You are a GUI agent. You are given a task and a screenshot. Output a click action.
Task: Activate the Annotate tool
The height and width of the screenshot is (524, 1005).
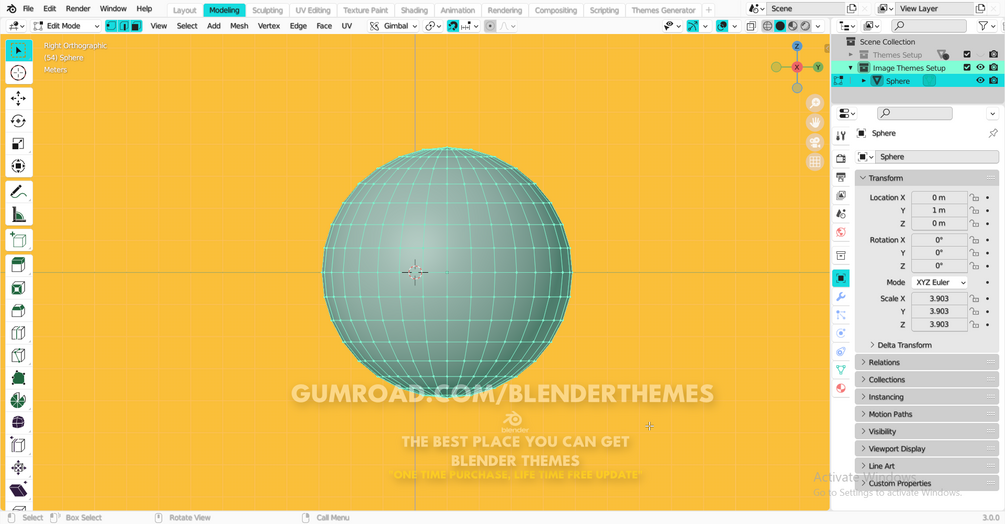point(19,192)
